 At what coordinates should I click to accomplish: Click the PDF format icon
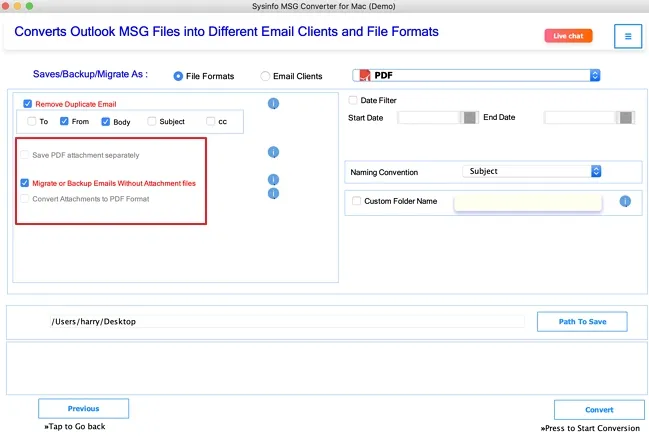pos(365,75)
